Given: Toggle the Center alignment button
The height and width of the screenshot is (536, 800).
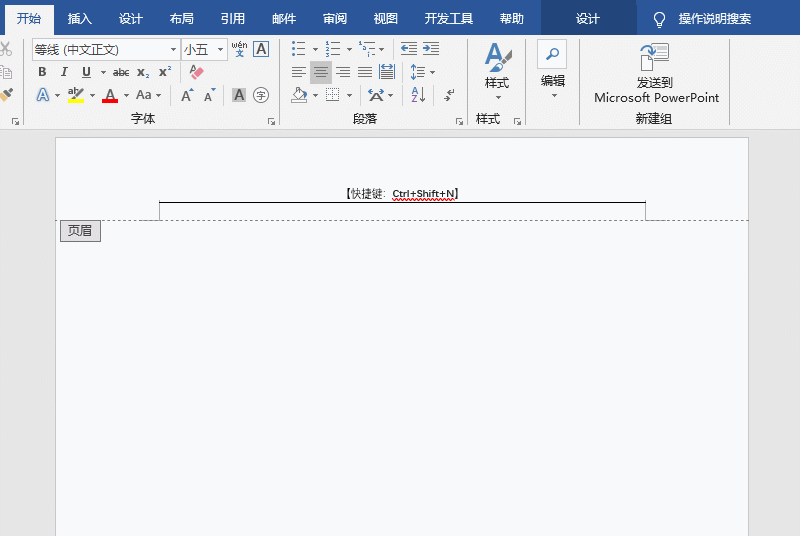Looking at the screenshot, I should pyautogui.click(x=321, y=72).
